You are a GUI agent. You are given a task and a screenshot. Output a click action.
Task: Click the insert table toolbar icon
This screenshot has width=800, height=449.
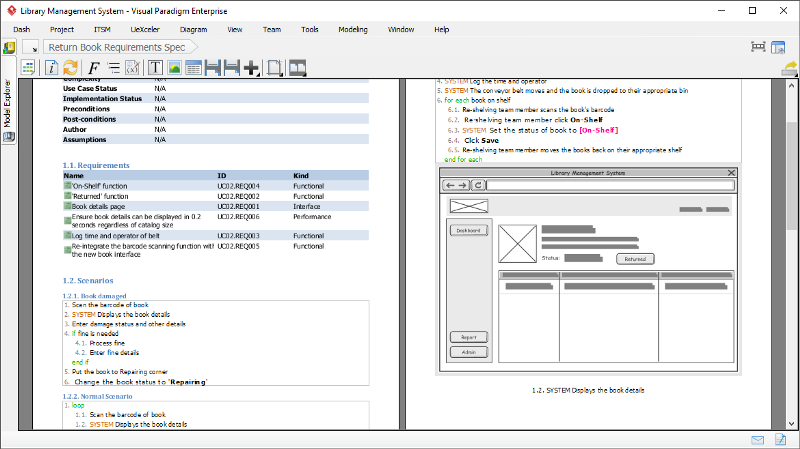coord(193,68)
